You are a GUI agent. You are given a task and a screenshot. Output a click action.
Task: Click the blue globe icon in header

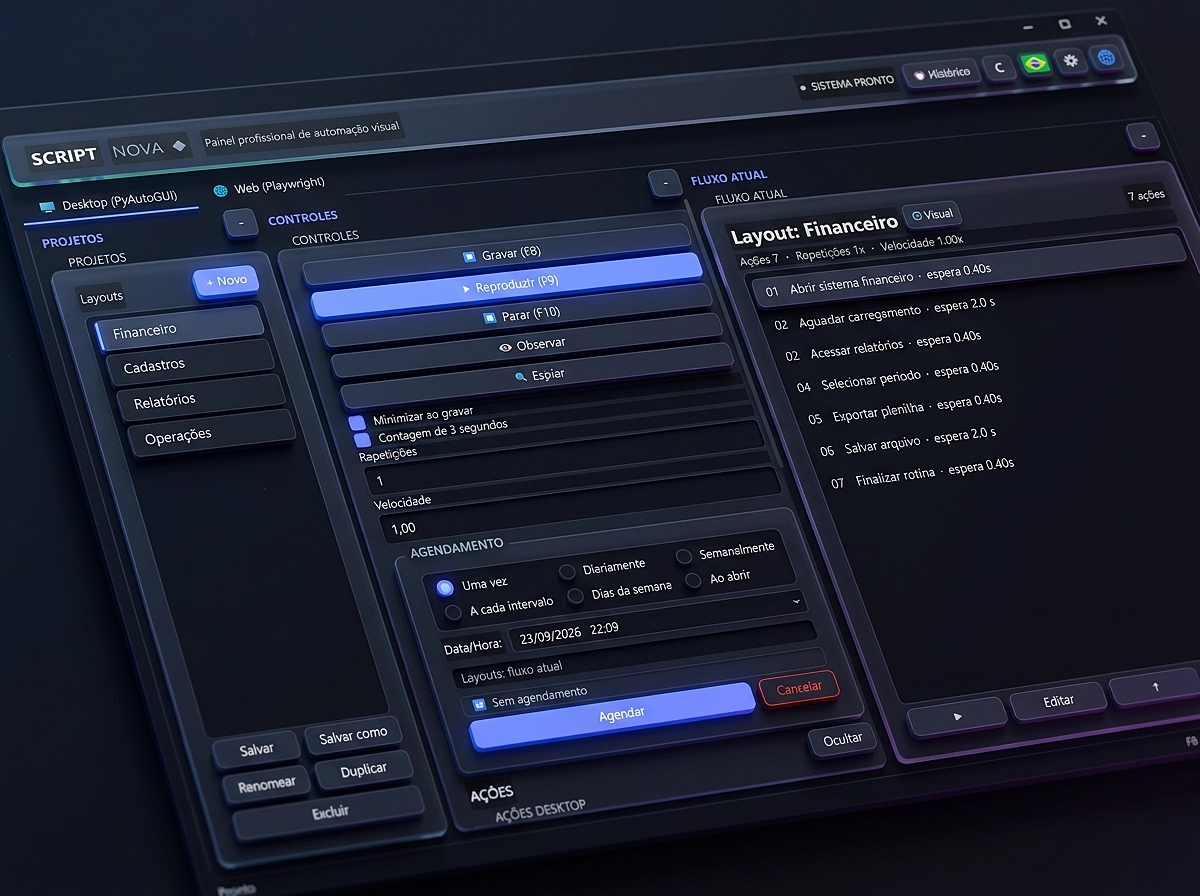(x=1106, y=58)
